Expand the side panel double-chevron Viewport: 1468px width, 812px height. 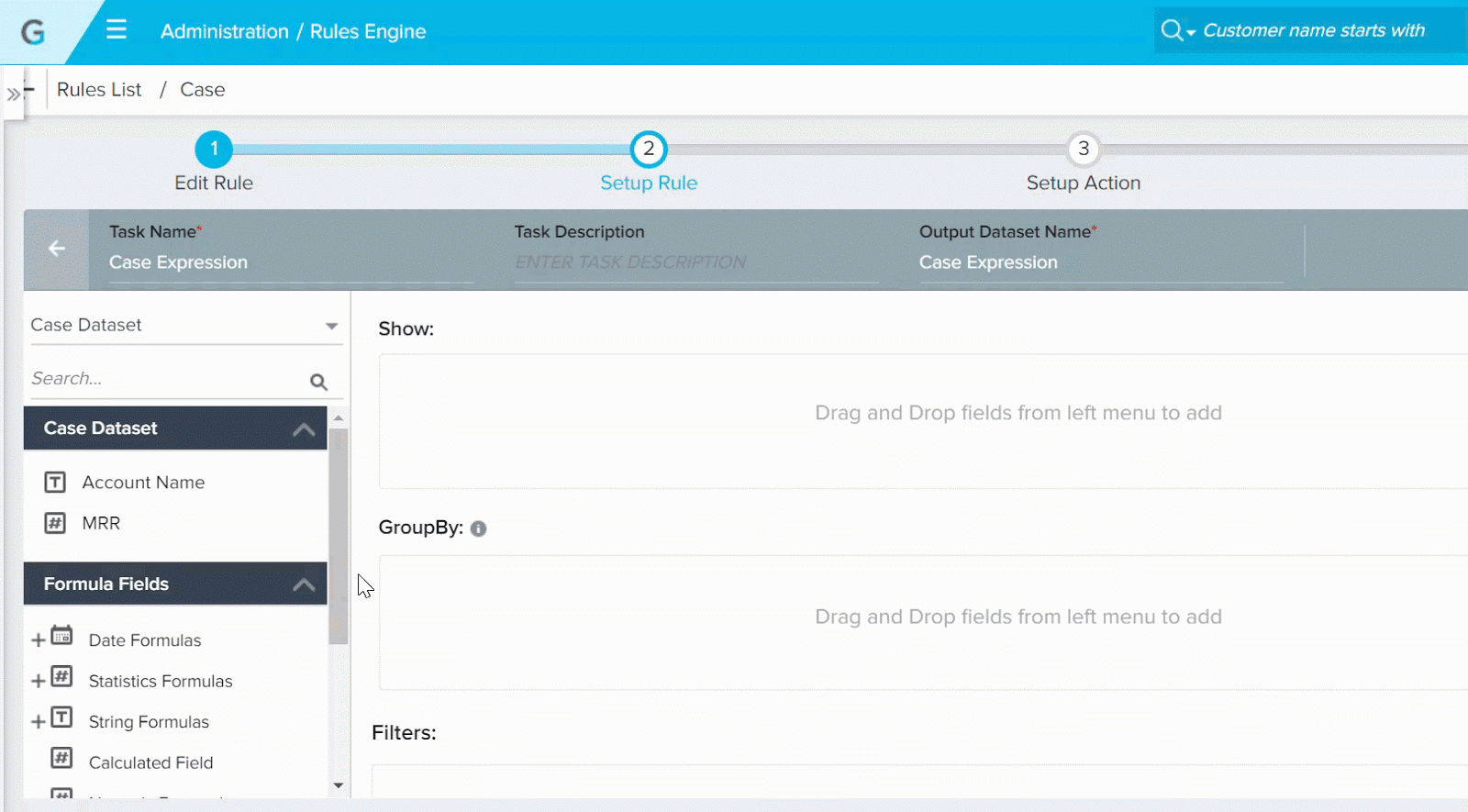[13, 94]
